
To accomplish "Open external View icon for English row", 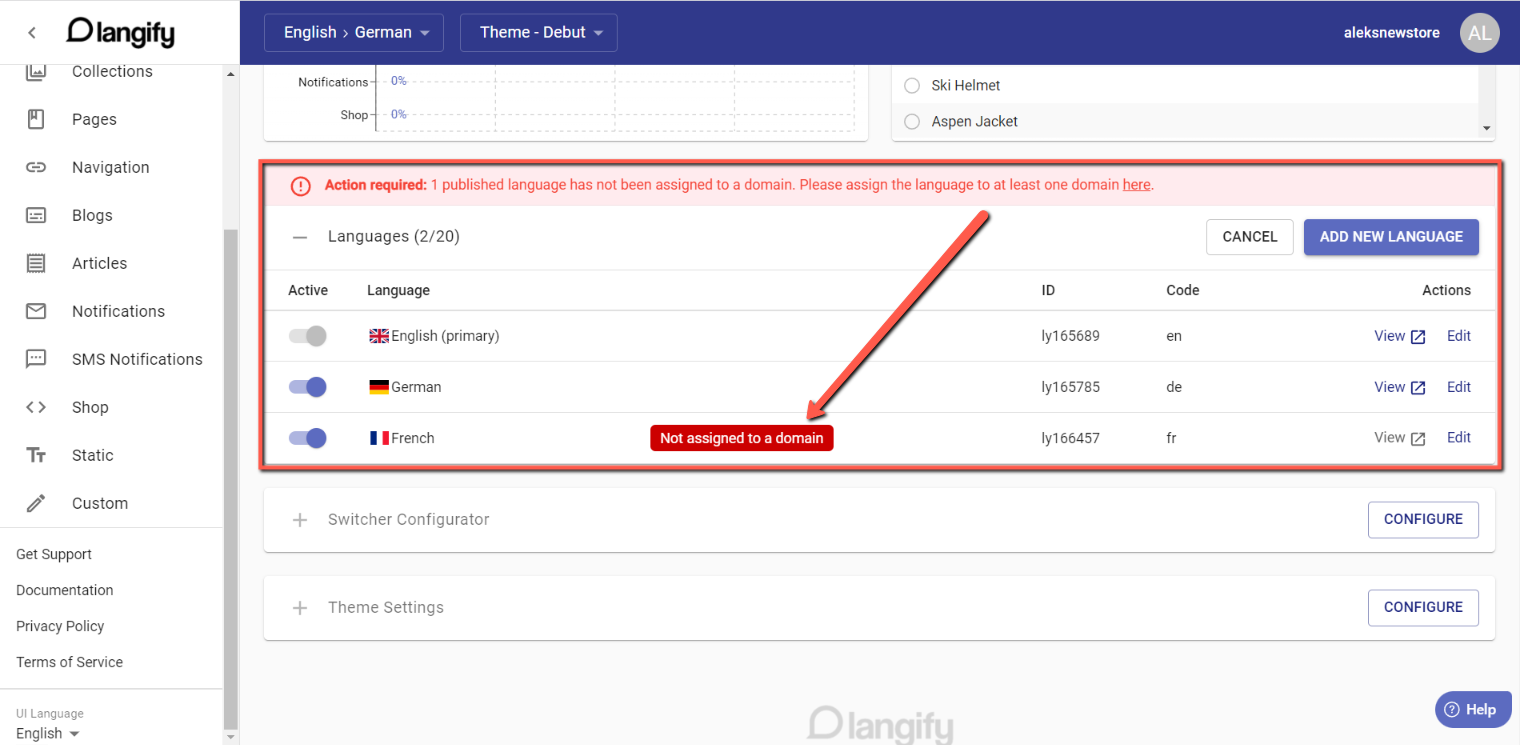I will click(x=1418, y=337).
